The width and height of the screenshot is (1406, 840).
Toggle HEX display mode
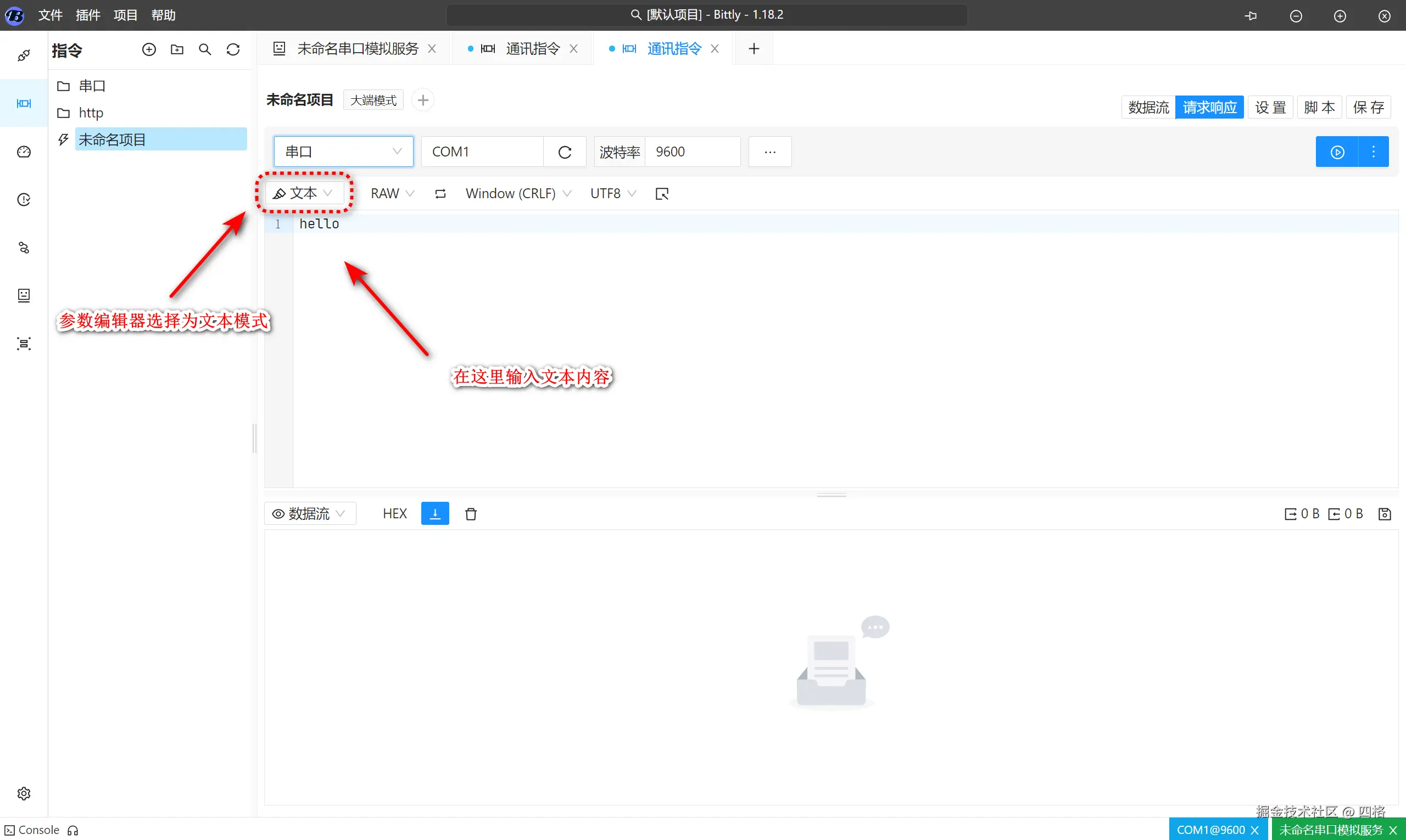(395, 513)
